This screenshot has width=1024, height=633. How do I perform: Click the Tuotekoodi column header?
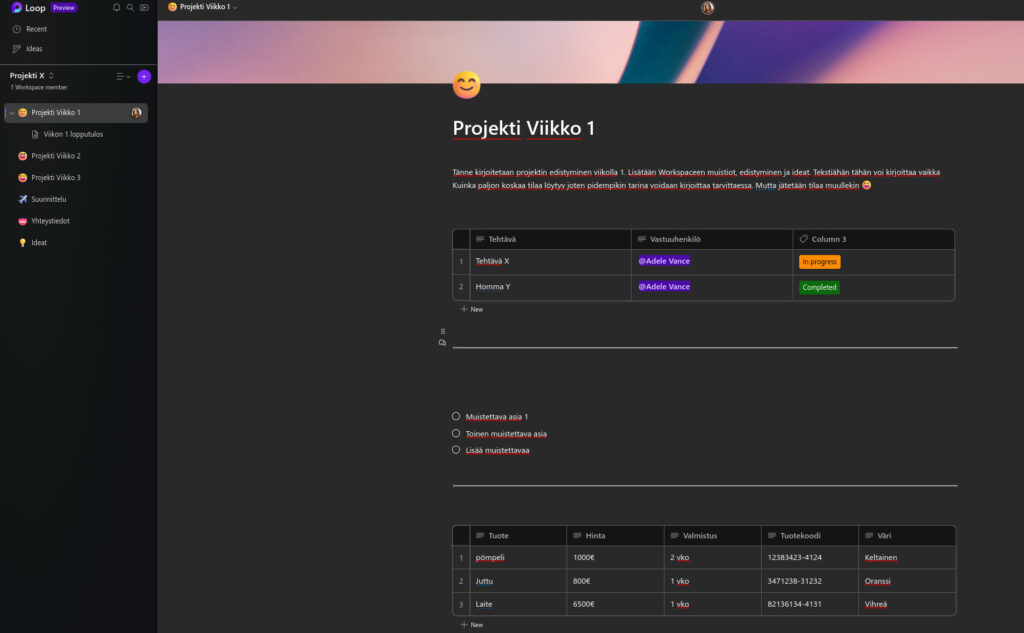(810, 536)
